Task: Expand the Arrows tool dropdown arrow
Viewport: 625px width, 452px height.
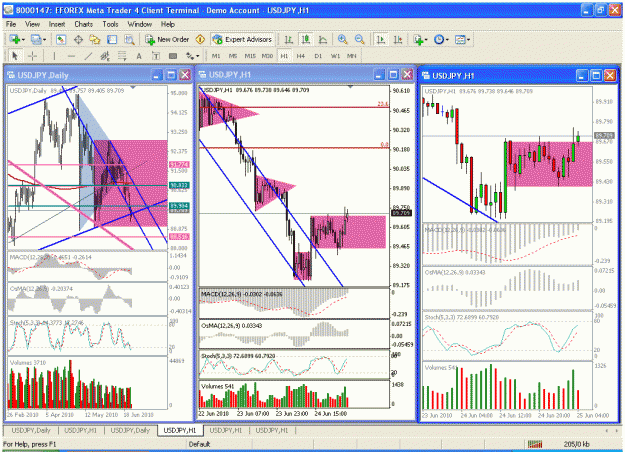Action: click(198, 56)
